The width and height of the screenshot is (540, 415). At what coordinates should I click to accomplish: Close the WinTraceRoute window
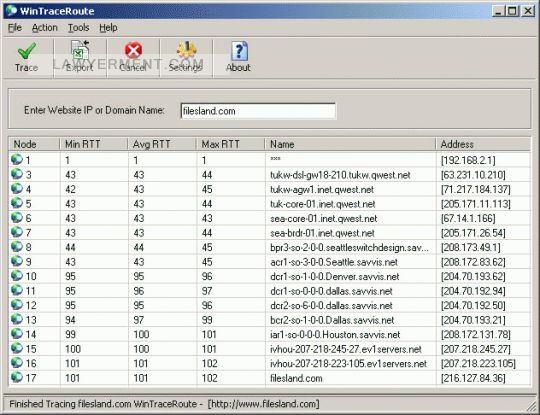(x=528, y=11)
